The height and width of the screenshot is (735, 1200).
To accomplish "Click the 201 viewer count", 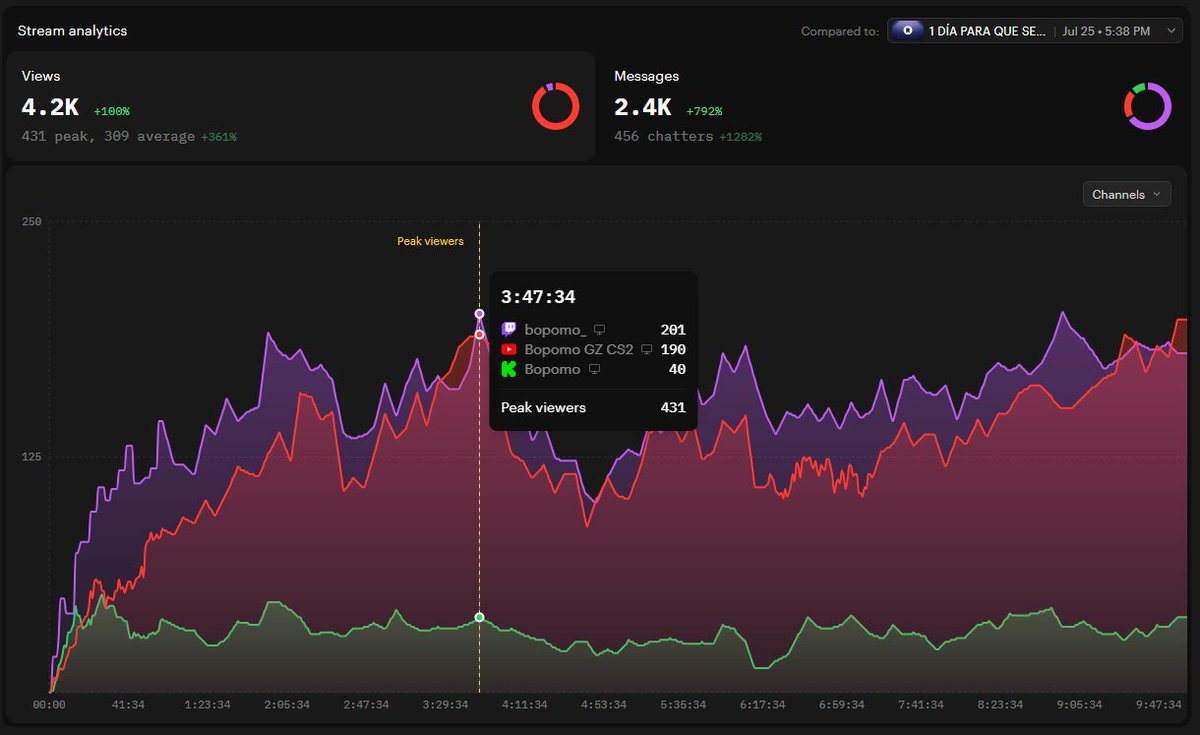I will (x=673, y=329).
